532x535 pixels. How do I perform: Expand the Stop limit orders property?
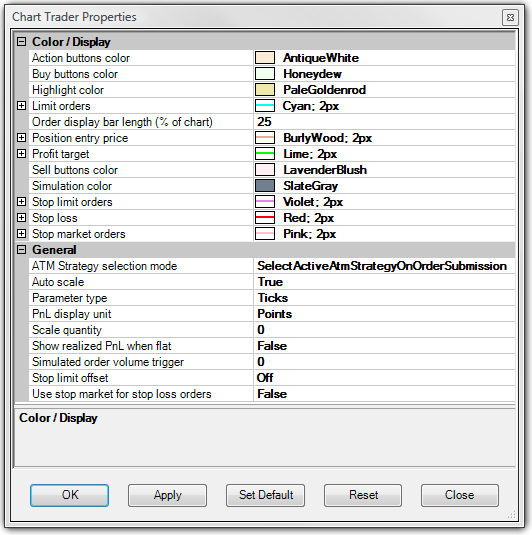[21, 202]
